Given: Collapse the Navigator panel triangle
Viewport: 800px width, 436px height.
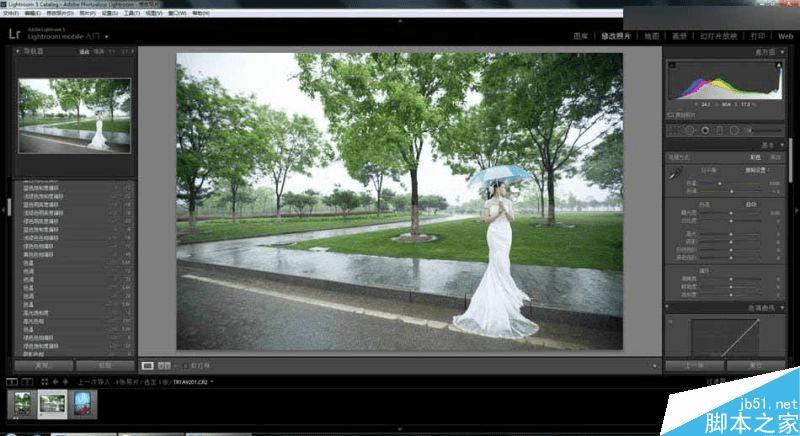Looking at the screenshot, I should 18,52.
